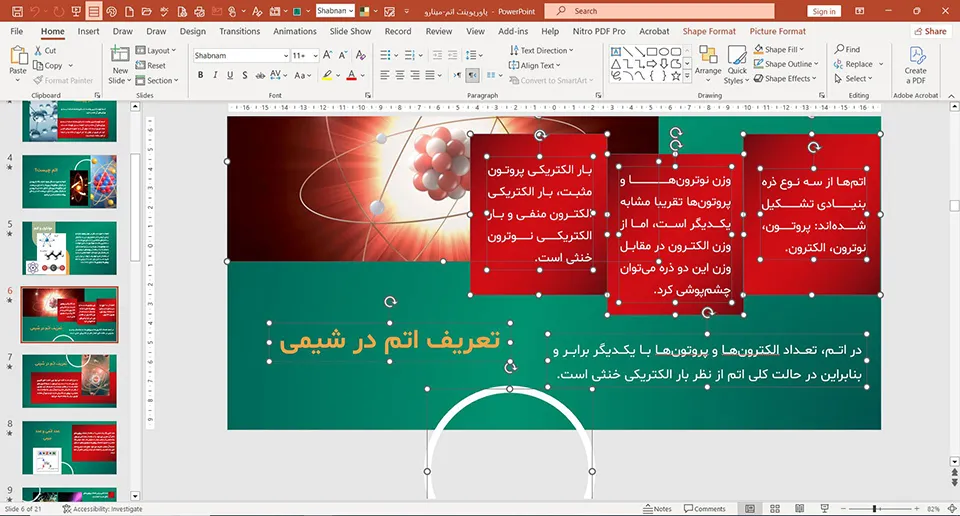The height and width of the screenshot is (516, 960).
Task: Select the Text Box shape in shapes gallery
Action: coord(616,51)
